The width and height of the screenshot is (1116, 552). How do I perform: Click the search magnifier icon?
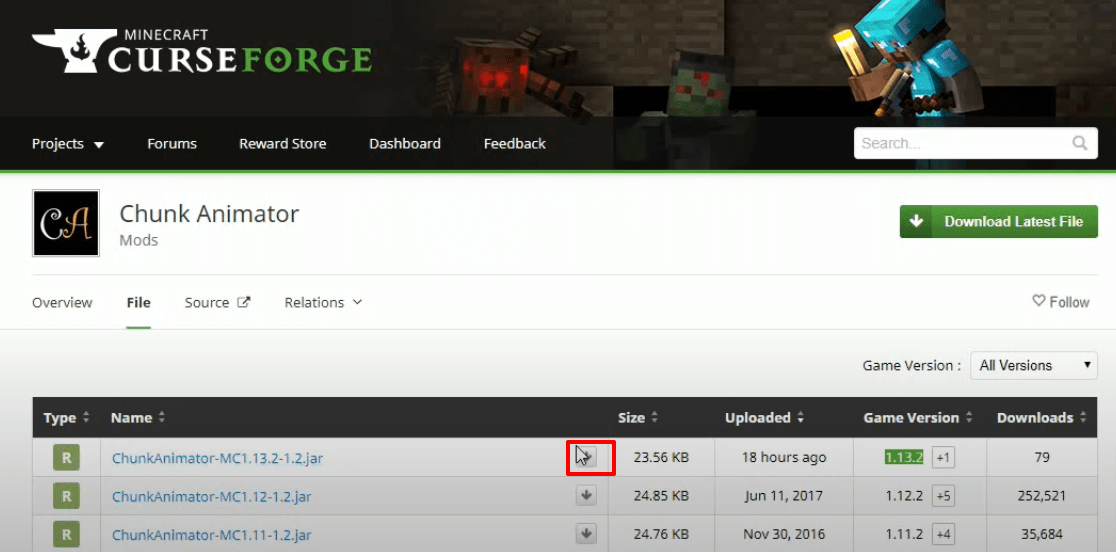click(x=1079, y=143)
